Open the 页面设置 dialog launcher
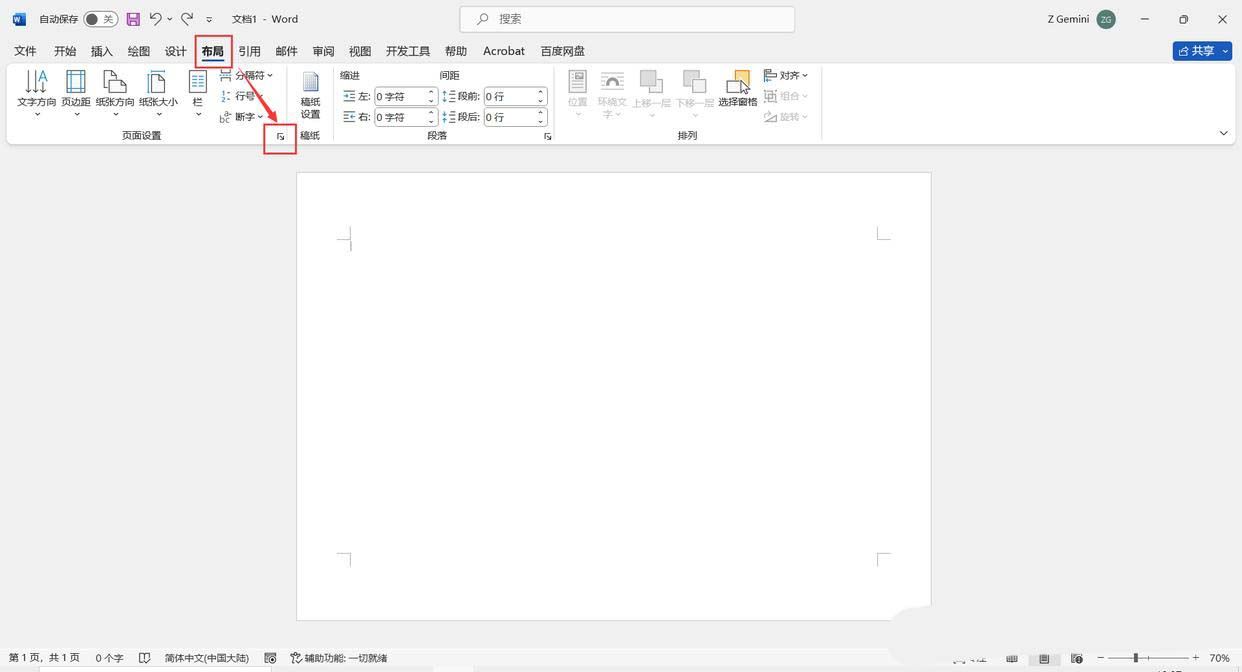Screen dimensions: 1242x672 [280, 136]
